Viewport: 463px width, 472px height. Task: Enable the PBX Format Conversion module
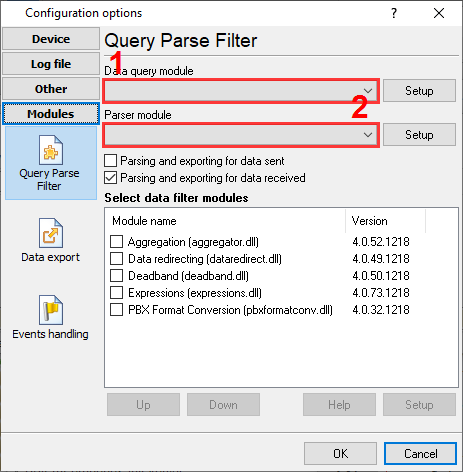click(x=116, y=310)
